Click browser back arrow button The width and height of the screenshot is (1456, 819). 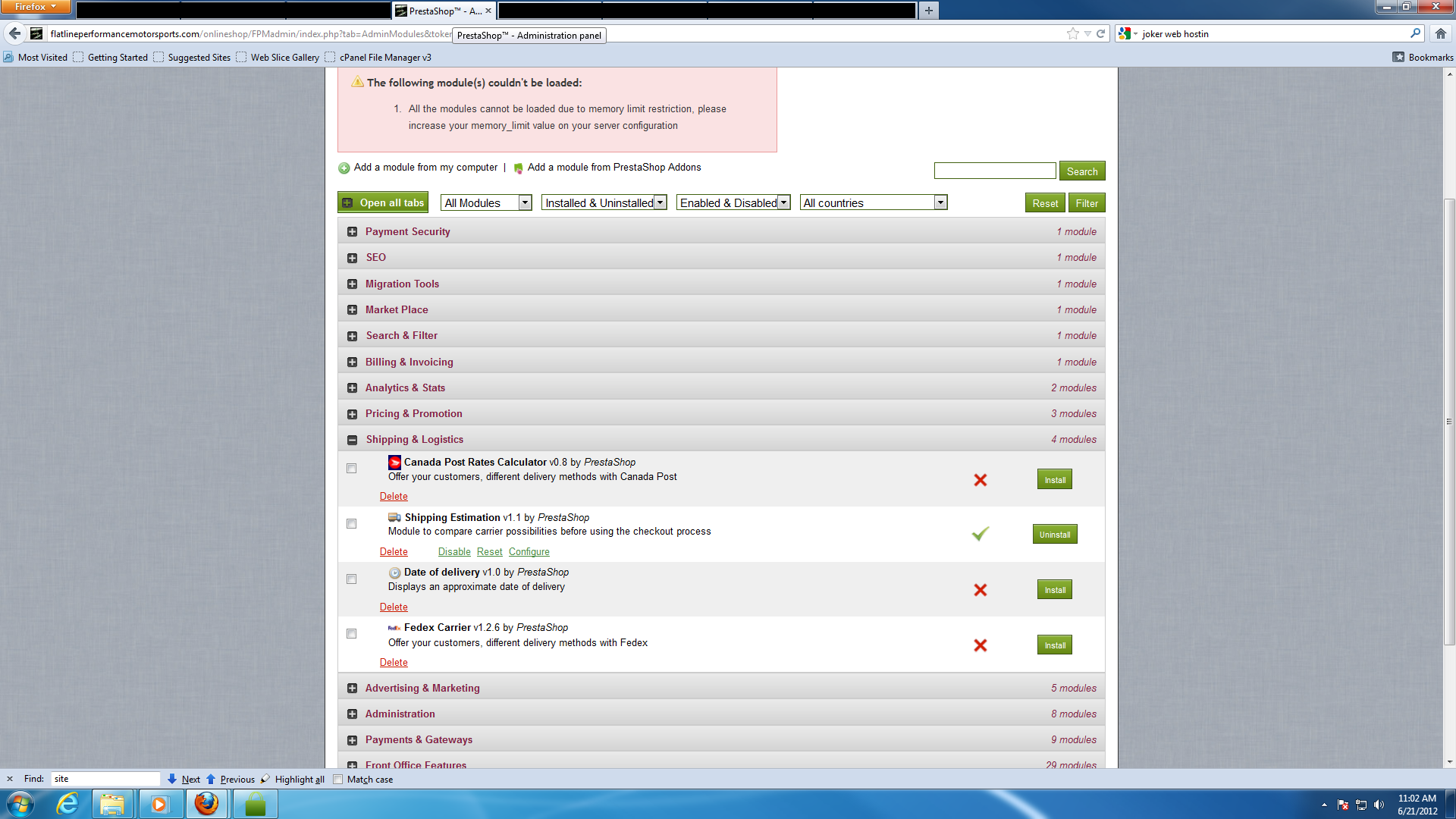coord(14,33)
